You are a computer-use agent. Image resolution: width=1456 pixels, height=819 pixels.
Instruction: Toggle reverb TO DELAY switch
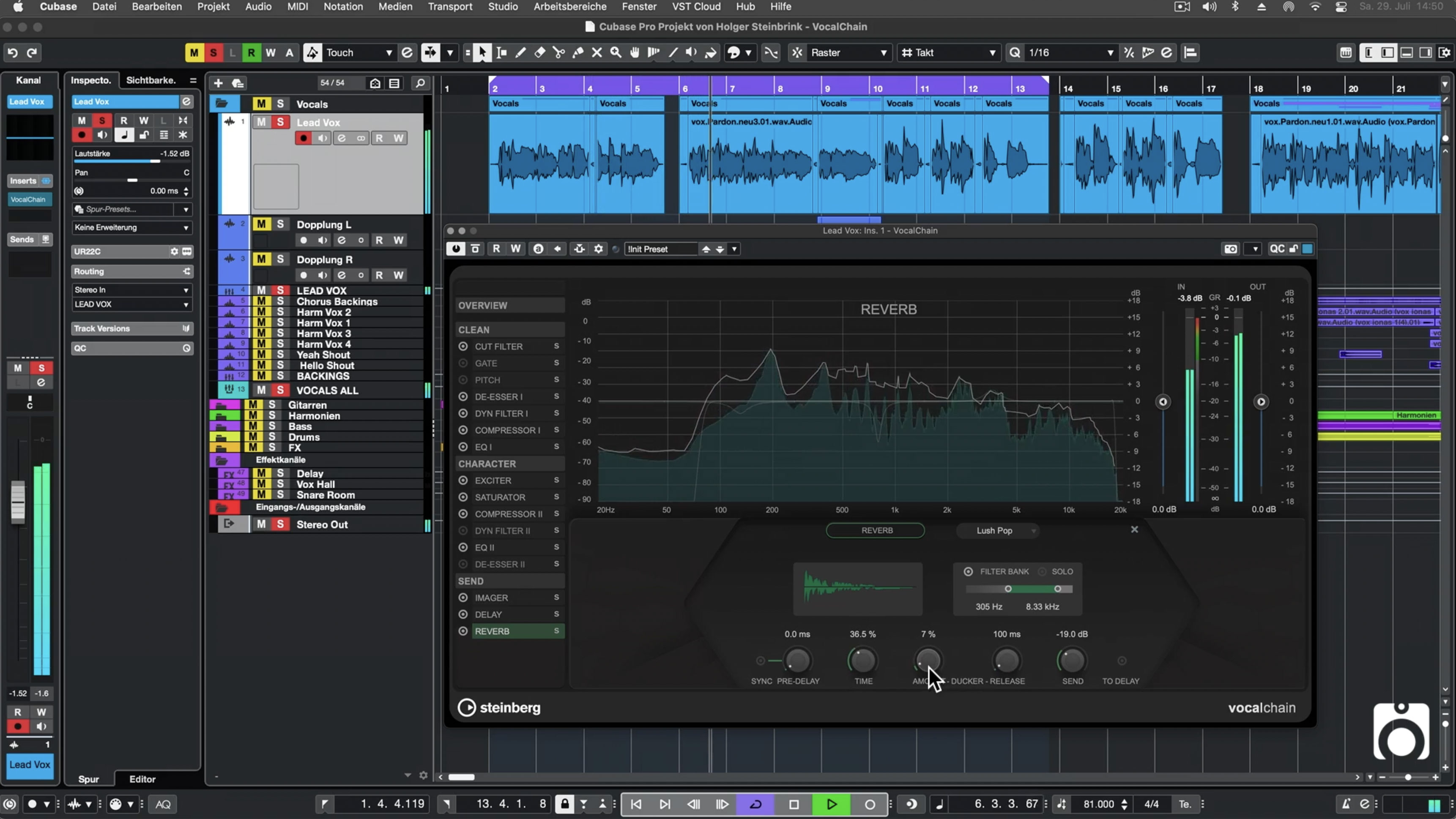1122,661
